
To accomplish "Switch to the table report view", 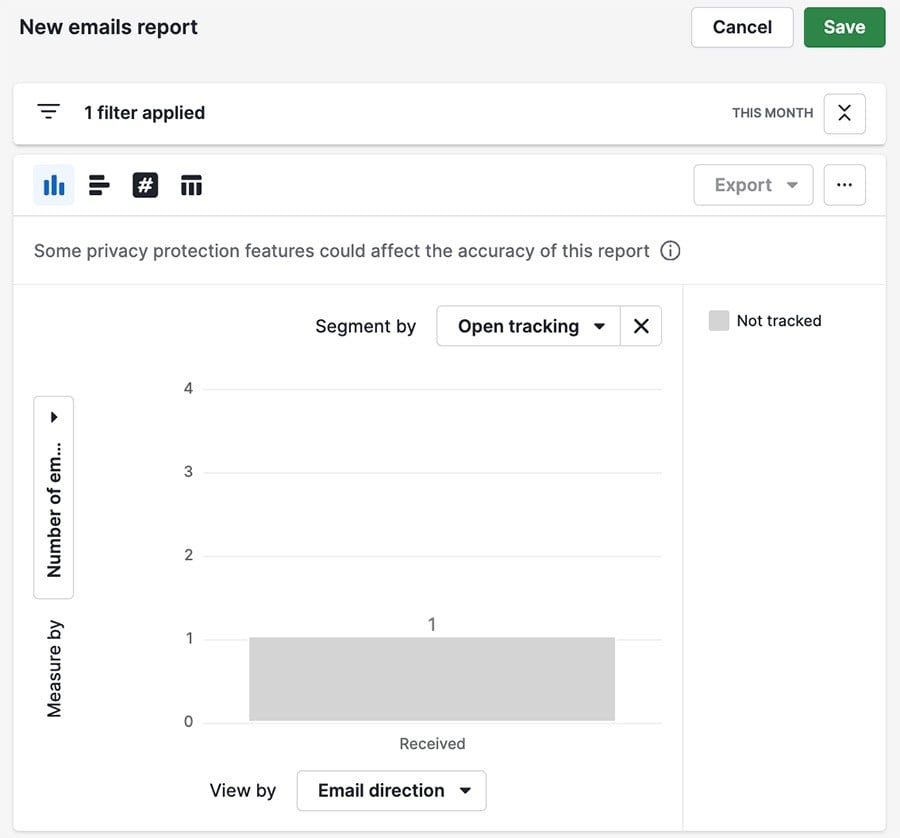I will click(191, 185).
